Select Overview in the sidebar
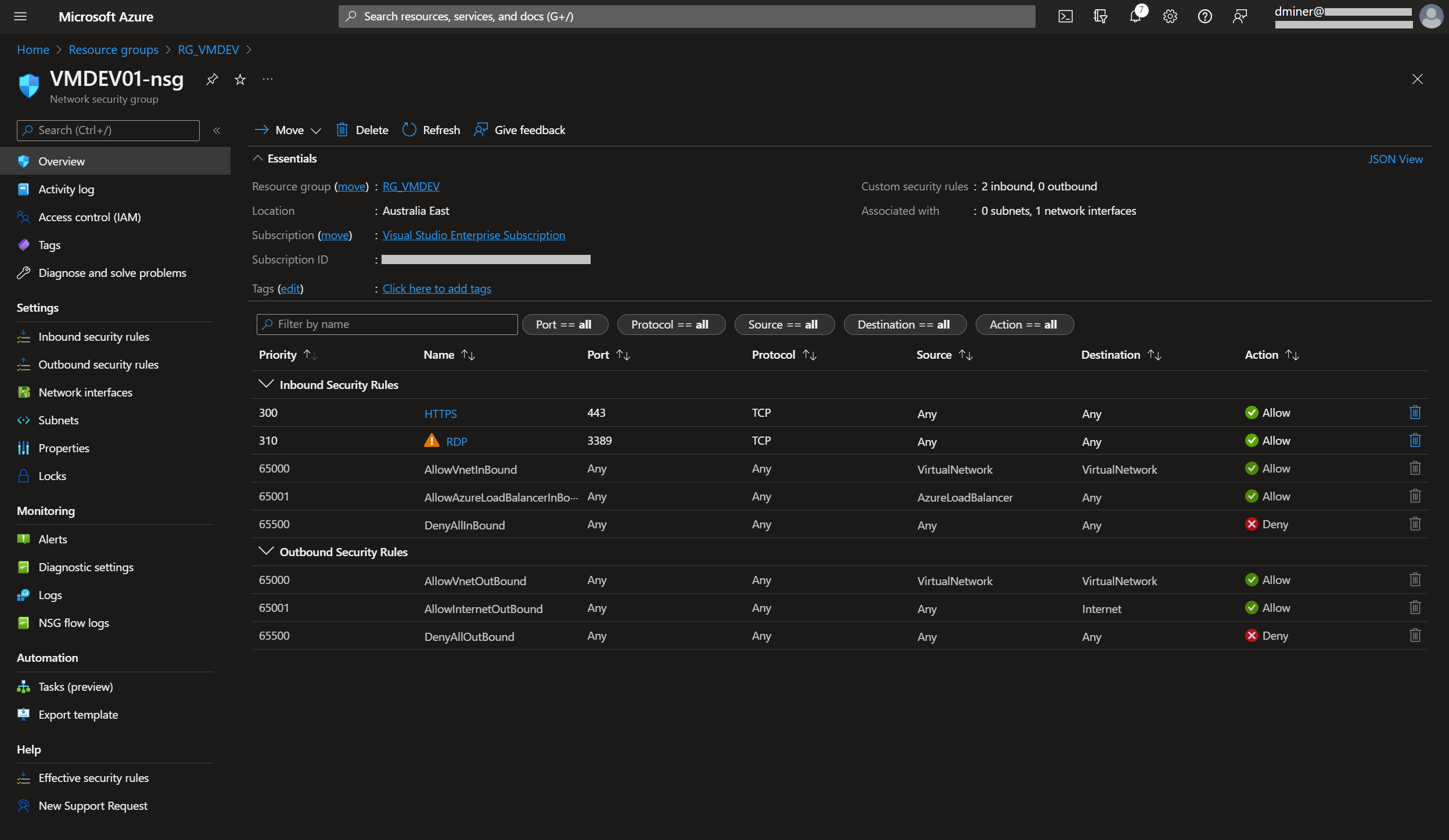 coord(115,161)
